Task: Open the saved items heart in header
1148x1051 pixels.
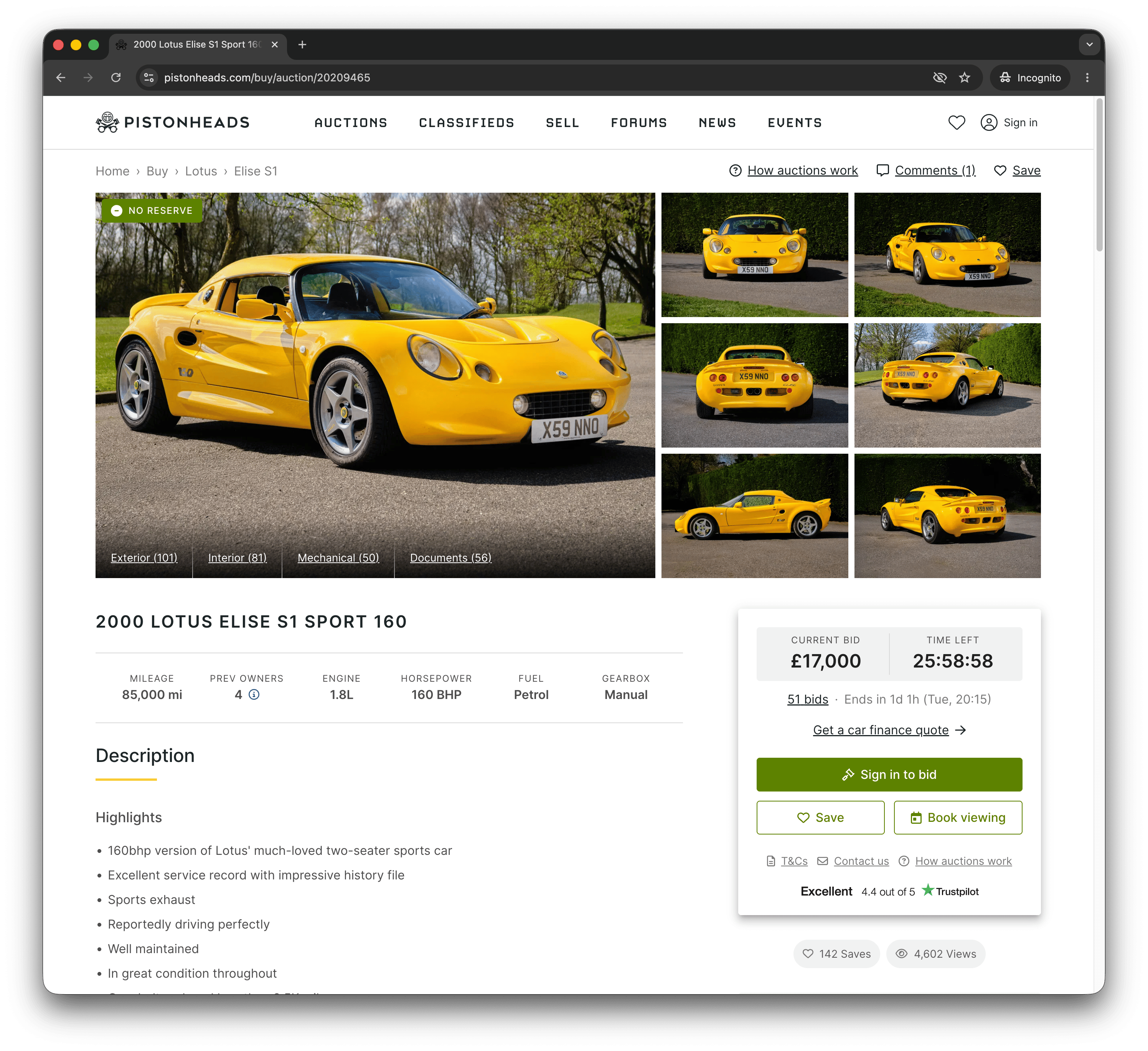Action: (957, 122)
